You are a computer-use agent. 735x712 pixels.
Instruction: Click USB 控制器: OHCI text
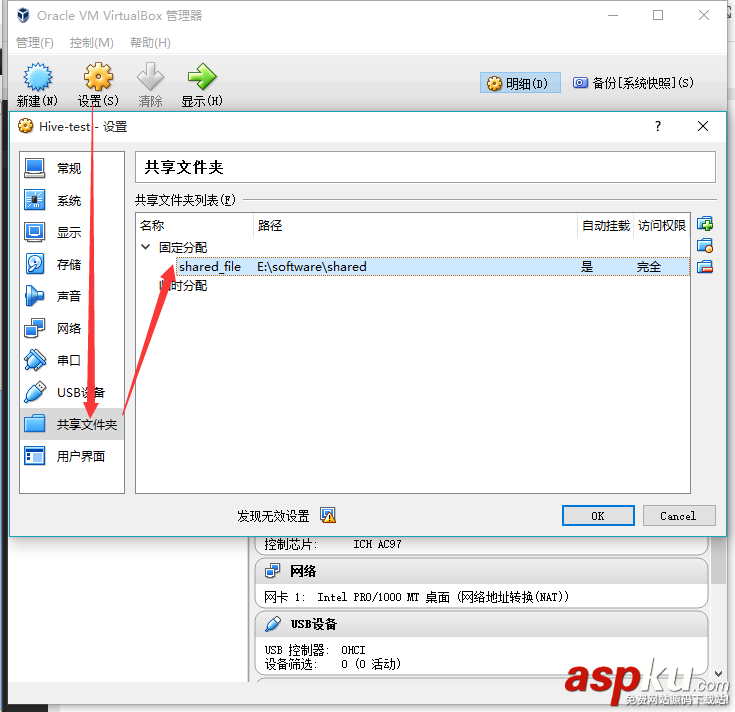point(315,650)
